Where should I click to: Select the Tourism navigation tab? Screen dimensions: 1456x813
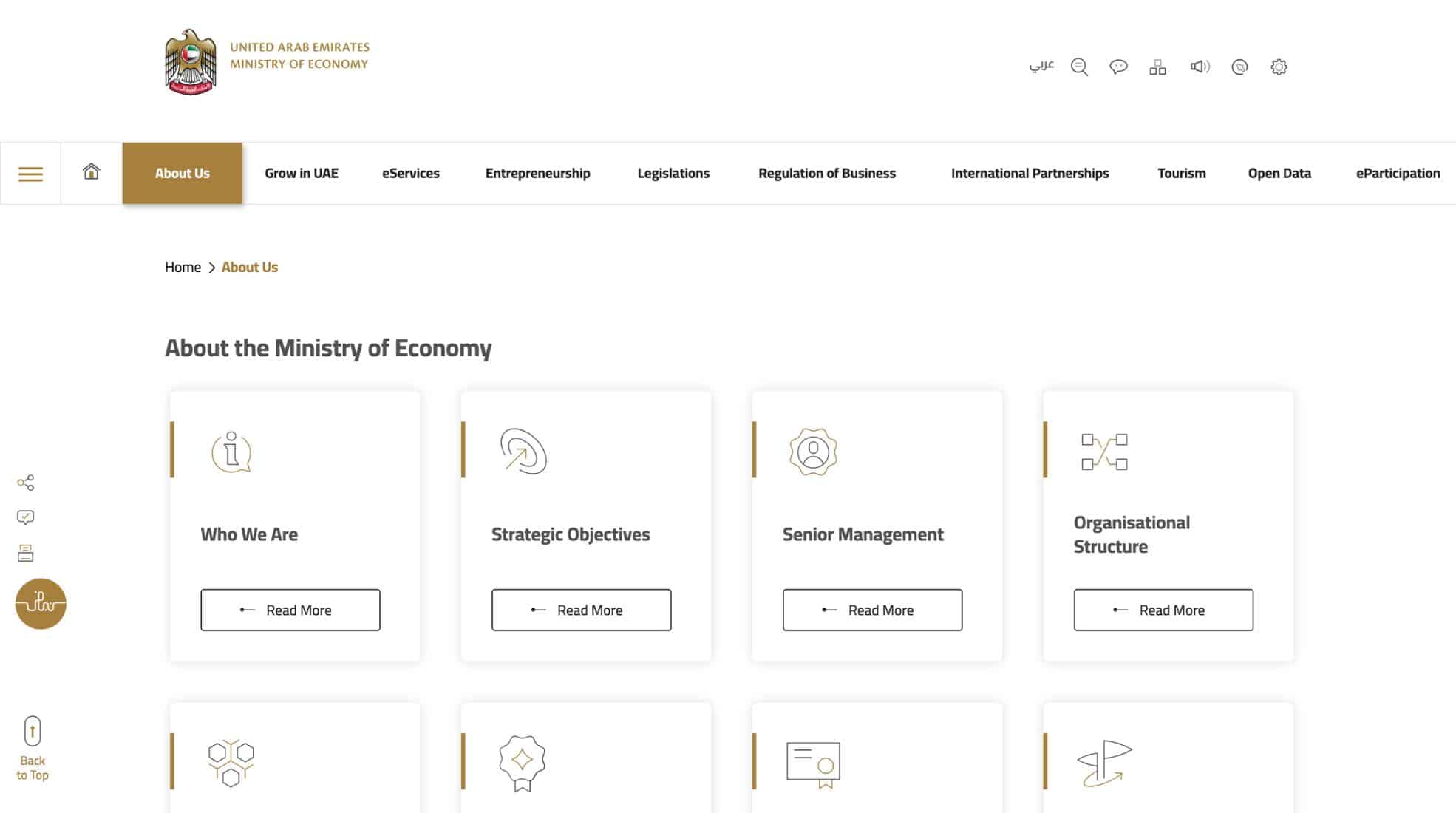pyautogui.click(x=1181, y=173)
